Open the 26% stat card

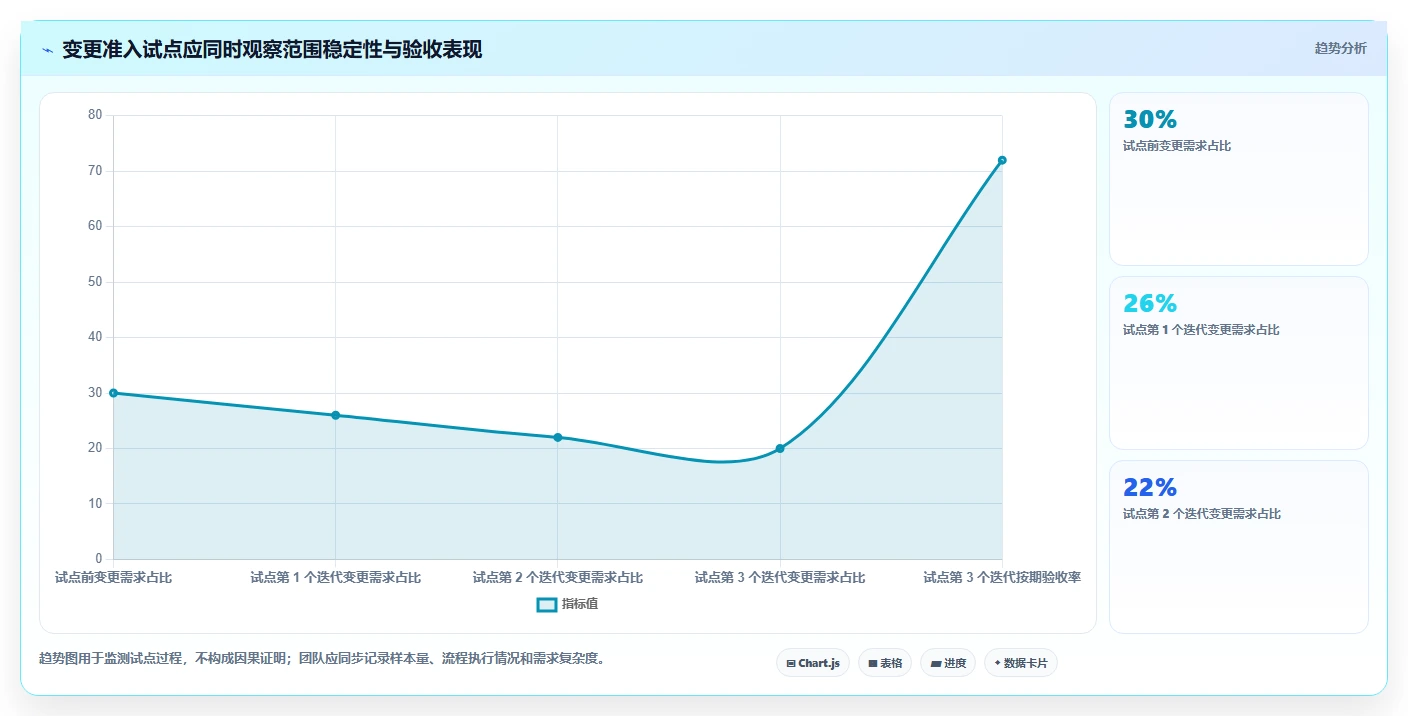click(x=1239, y=363)
